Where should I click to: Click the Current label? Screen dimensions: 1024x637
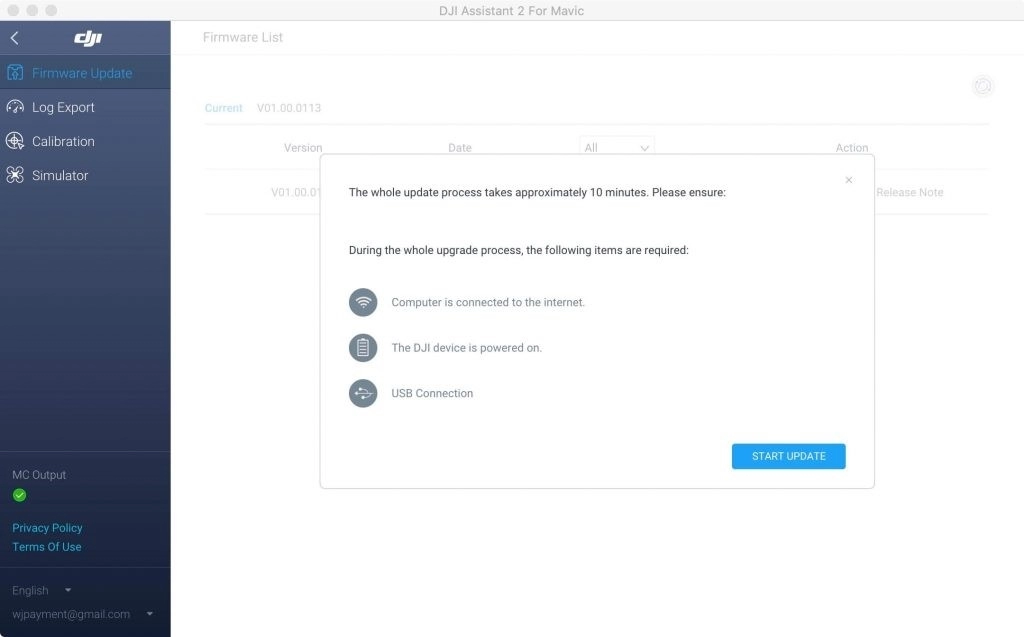pyautogui.click(x=223, y=108)
